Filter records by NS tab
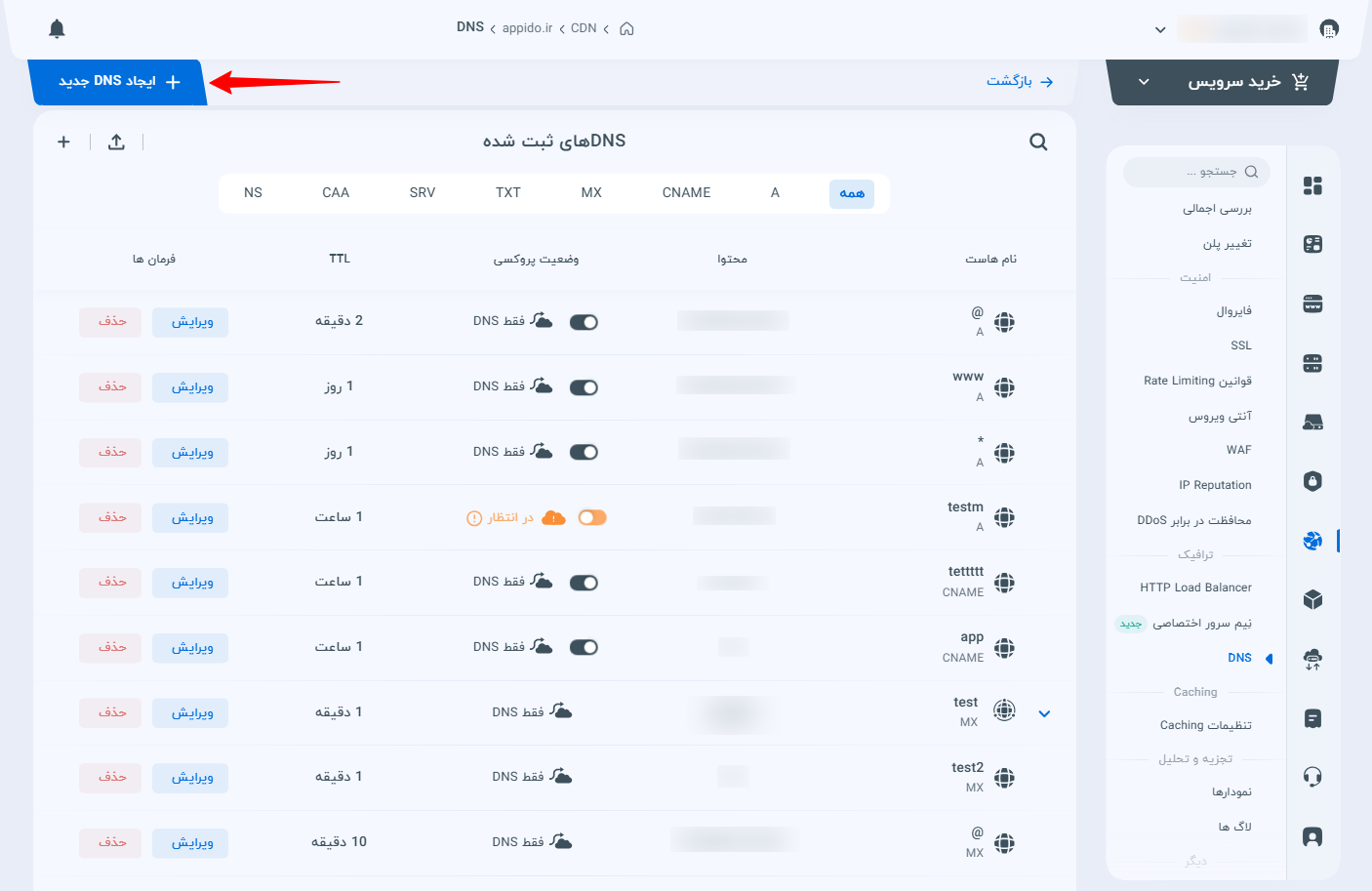Viewport: 1372px width, 891px height. 253,193
